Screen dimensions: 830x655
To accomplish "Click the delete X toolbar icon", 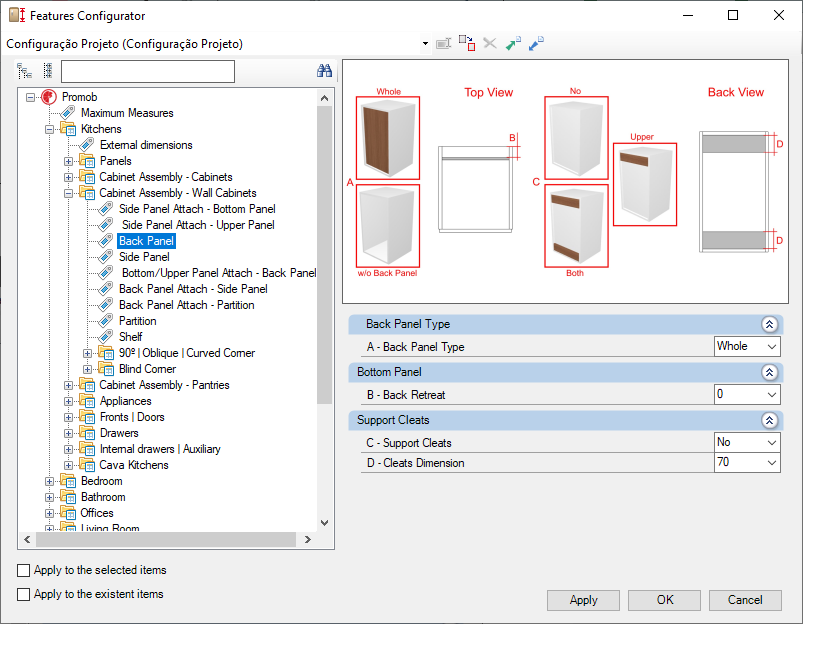I will tap(490, 43).
